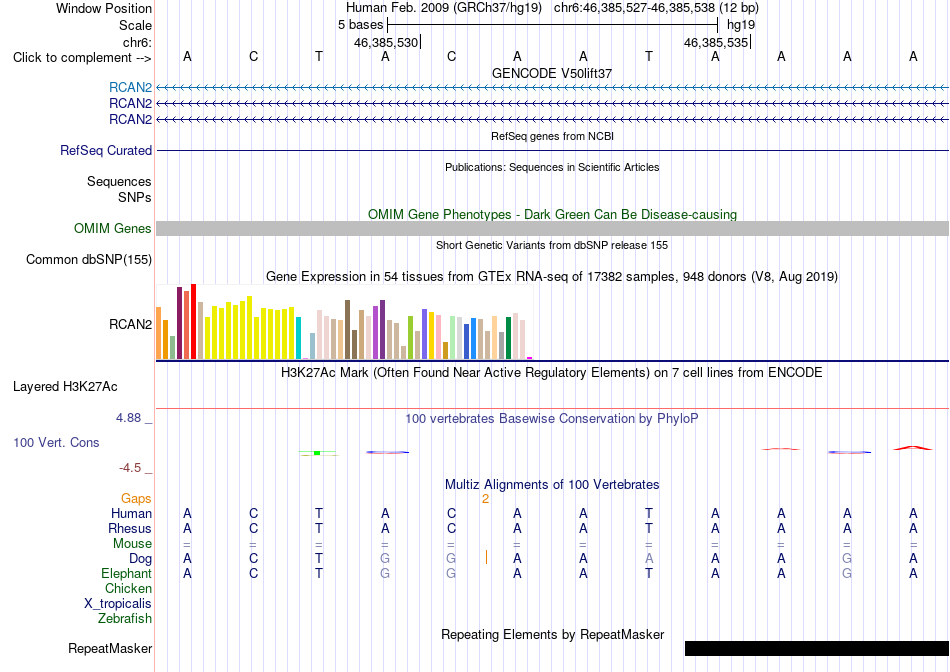Click the GENCODE V50lift37 track title

[x=552, y=73]
